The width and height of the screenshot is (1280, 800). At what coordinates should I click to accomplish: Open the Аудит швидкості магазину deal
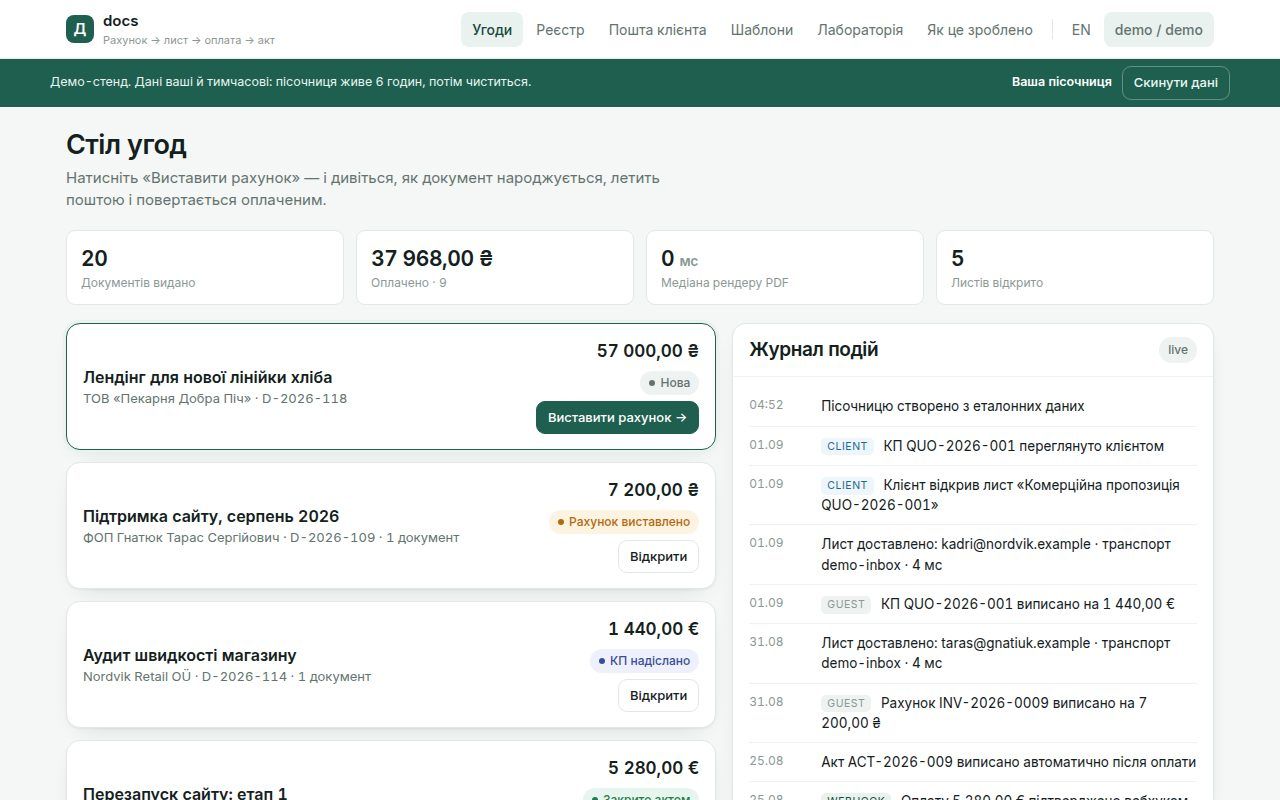click(658, 695)
